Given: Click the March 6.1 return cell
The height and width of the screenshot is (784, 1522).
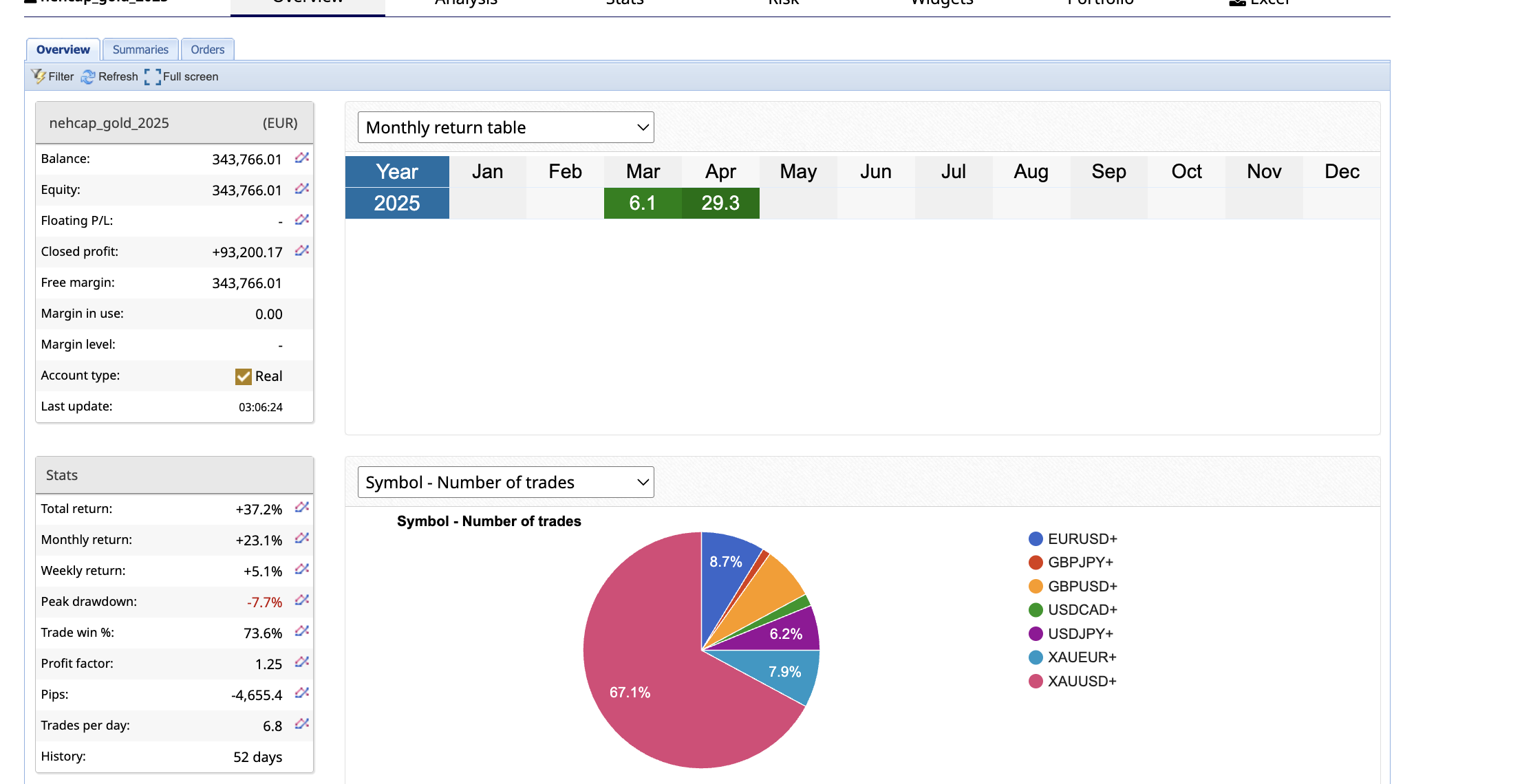Looking at the screenshot, I should 643,204.
